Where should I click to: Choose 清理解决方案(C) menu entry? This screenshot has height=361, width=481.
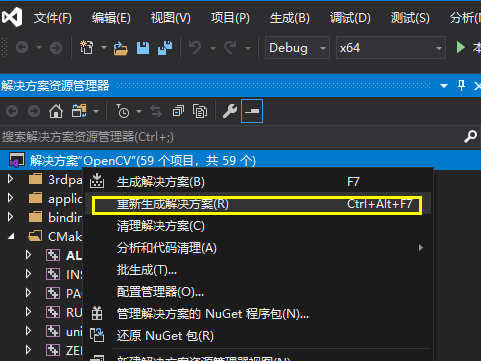[x=258, y=226]
